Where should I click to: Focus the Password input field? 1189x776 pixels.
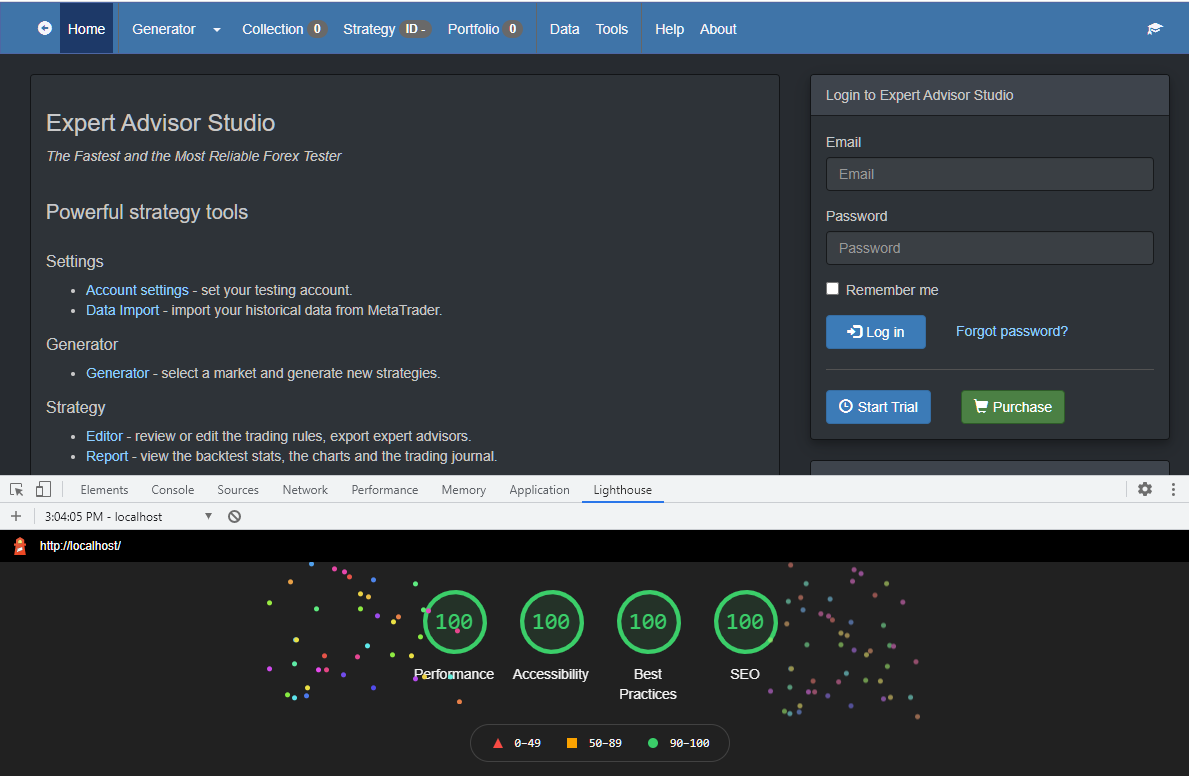[990, 248]
